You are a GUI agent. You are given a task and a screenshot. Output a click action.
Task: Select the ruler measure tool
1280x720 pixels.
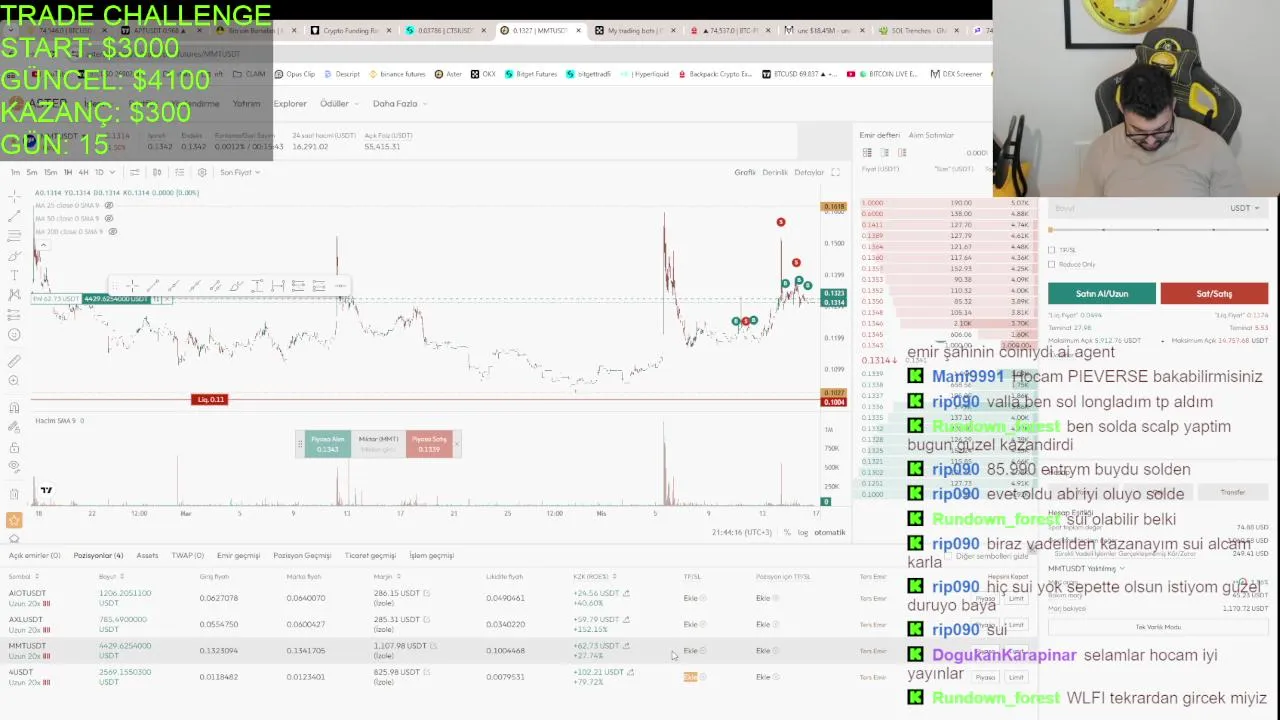tap(14, 361)
